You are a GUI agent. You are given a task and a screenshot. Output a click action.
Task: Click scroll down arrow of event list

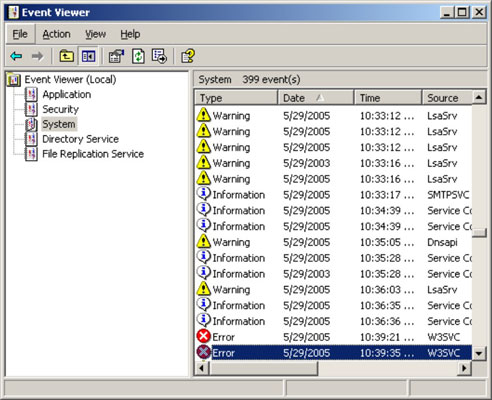point(479,353)
